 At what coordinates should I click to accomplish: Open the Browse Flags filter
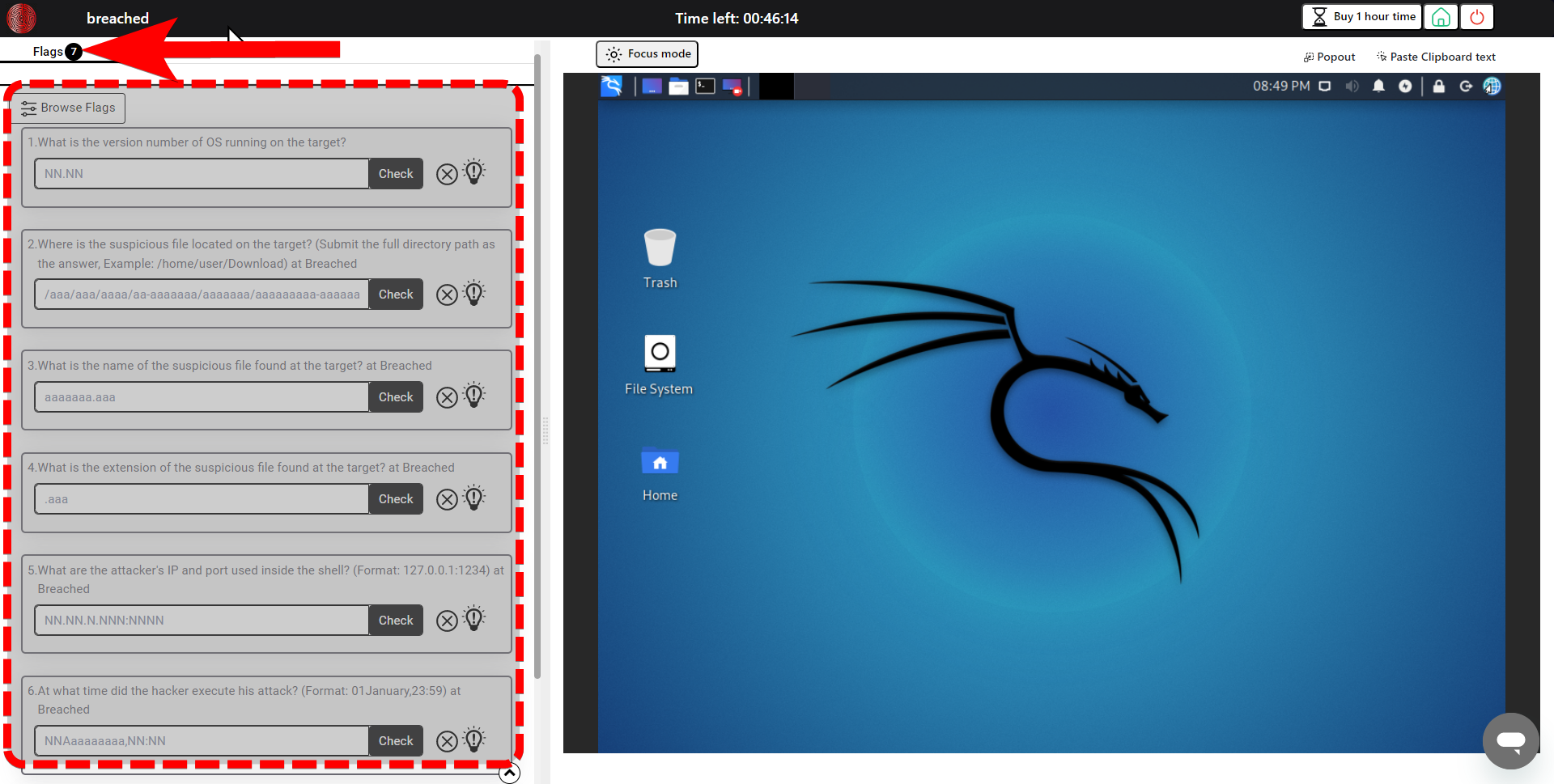click(69, 108)
